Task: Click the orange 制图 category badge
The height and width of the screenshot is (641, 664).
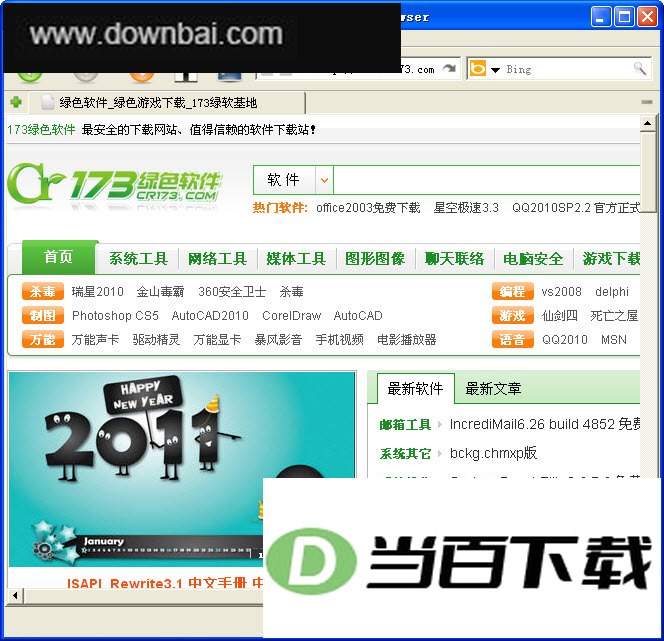Action: (43, 315)
